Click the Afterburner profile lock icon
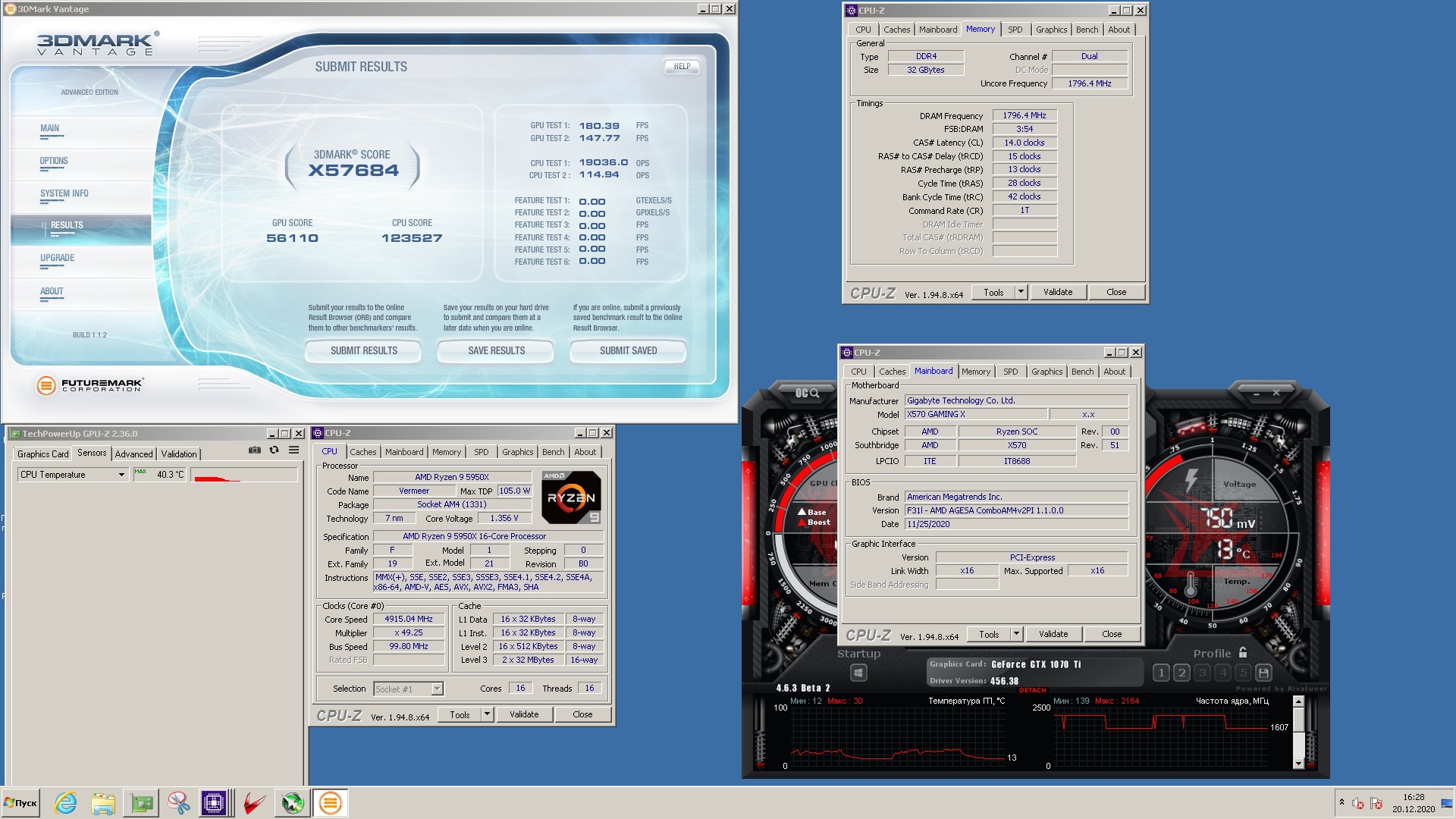 click(x=1243, y=652)
